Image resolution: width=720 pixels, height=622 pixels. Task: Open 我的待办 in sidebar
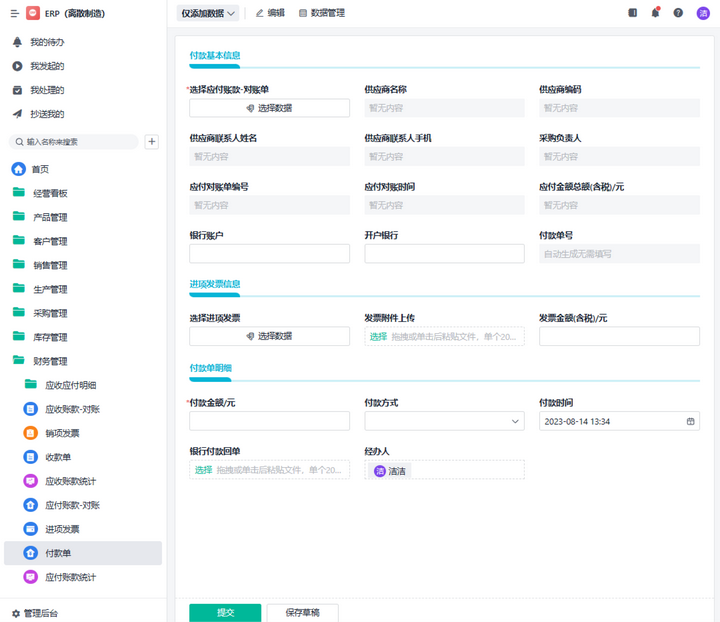pyautogui.click(x=47, y=42)
